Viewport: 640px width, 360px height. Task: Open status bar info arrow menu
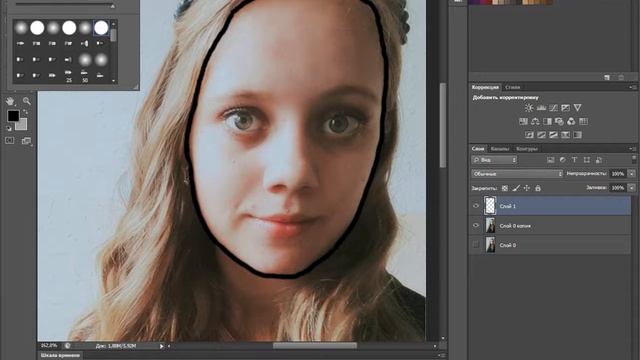pyautogui.click(x=162, y=346)
